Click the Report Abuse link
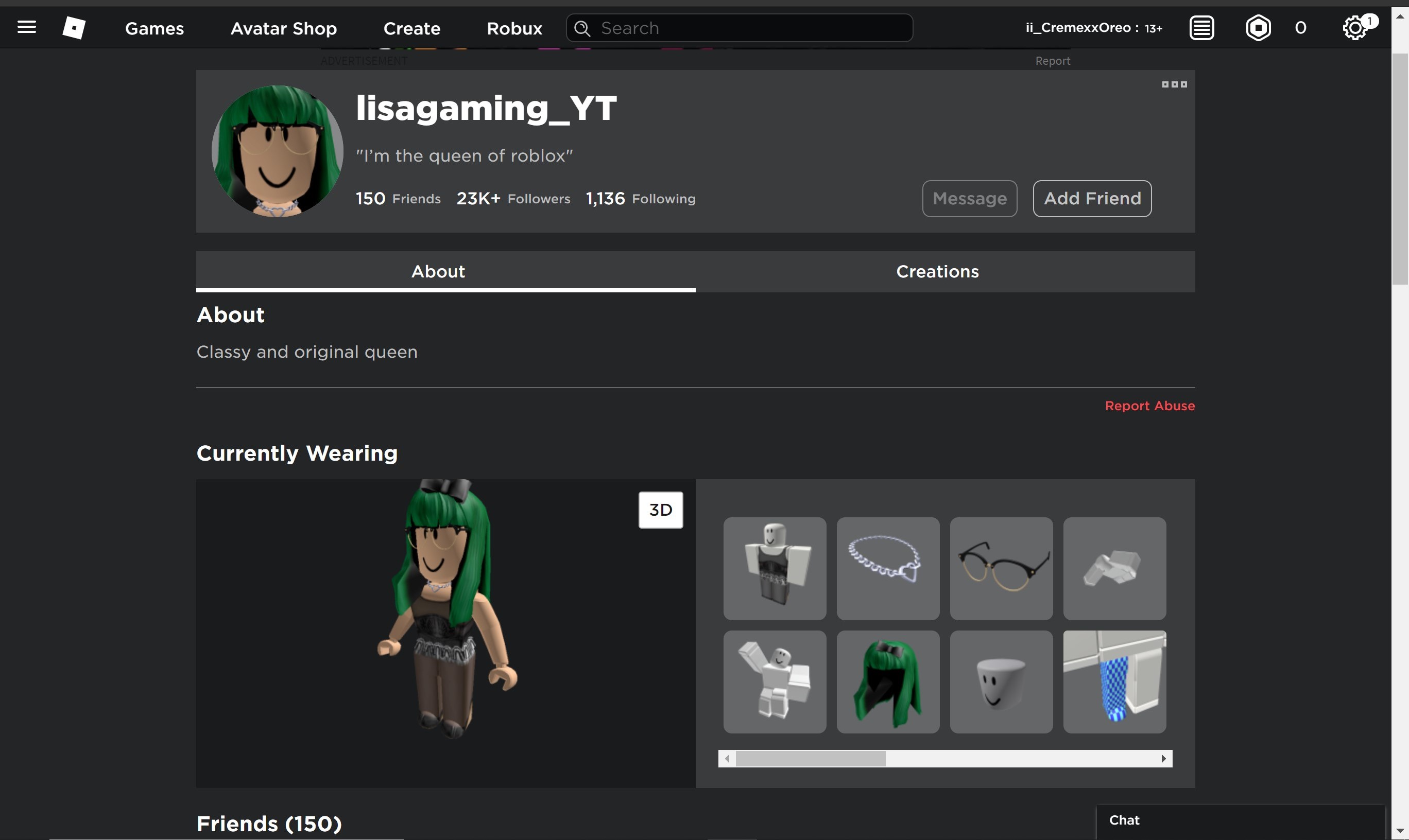The image size is (1409, 840). pyautogui.click(x=1149, y=406)
